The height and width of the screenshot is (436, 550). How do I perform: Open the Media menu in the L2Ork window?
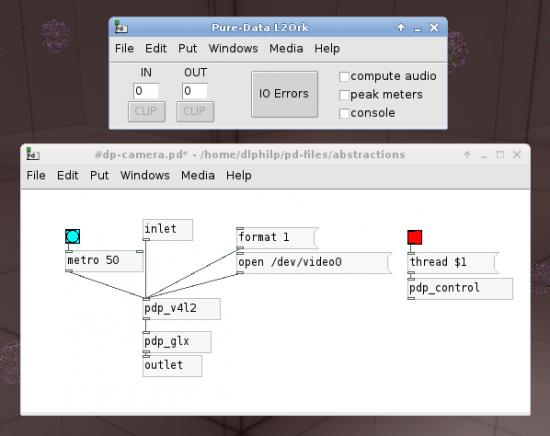[286, 48]
